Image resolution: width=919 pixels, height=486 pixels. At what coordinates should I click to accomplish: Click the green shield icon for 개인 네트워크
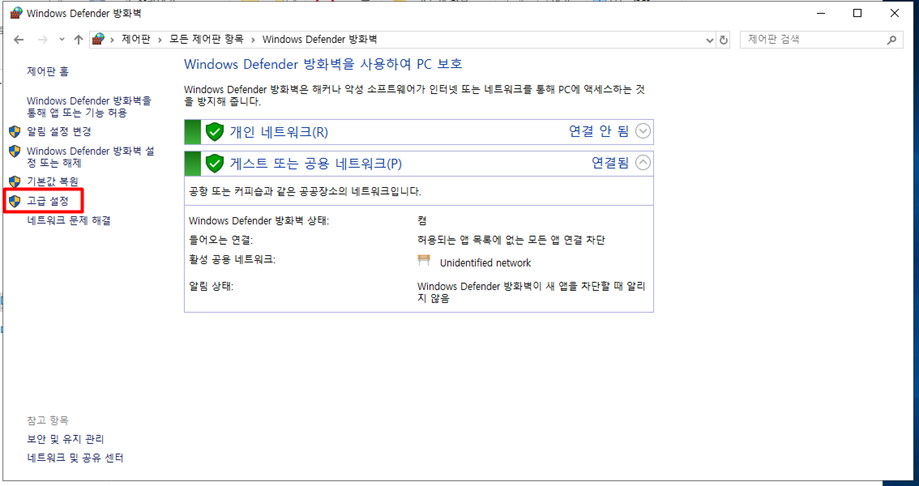215,132
